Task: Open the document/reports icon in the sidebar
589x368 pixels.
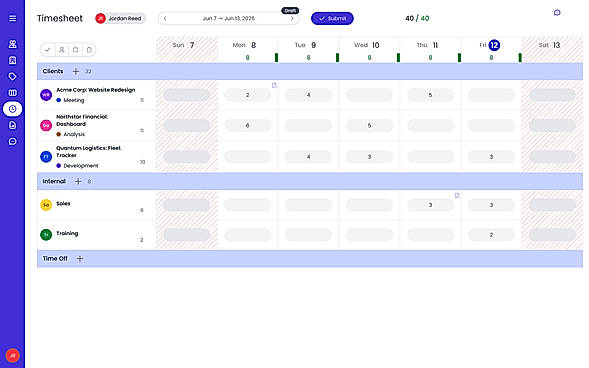Action: pyautogui.click(x=12, y=125)
